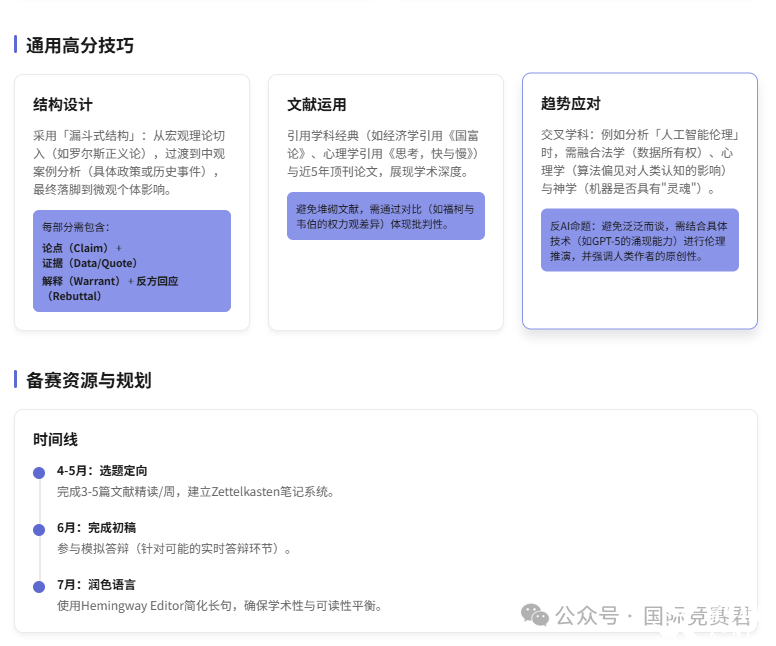
Task: Click the 6月：完成初稿 timeline entry
Action: click(x=96, y=528)
